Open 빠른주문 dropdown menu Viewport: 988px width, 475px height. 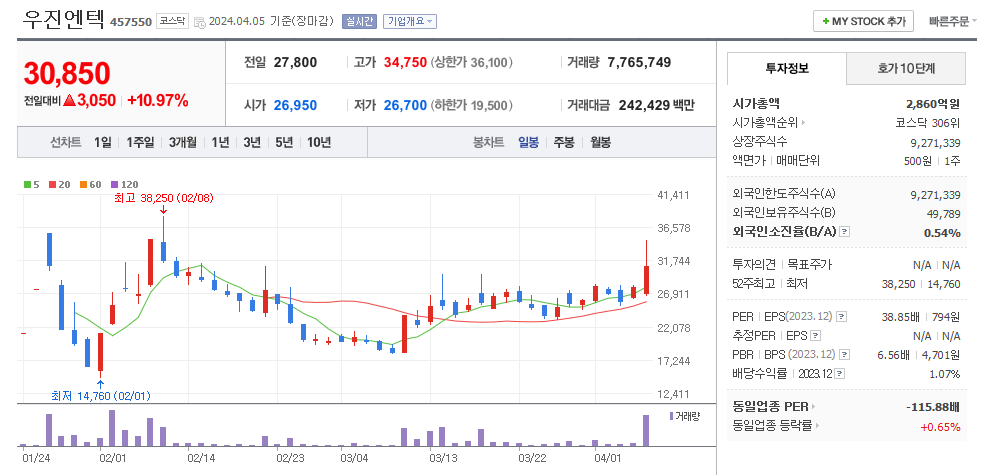[x=953, y=21]
